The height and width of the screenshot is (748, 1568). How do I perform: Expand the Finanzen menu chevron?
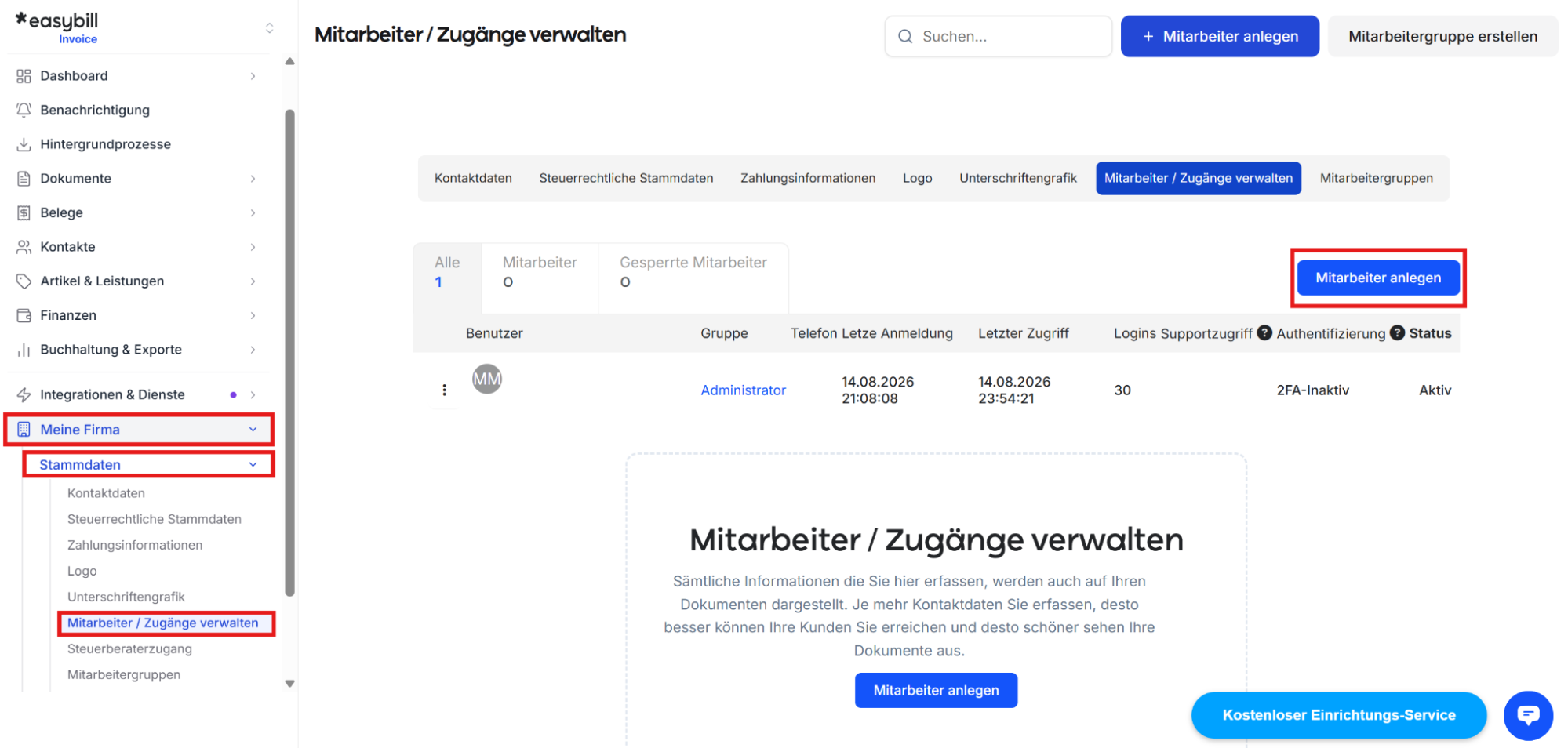tap(253, 315)
